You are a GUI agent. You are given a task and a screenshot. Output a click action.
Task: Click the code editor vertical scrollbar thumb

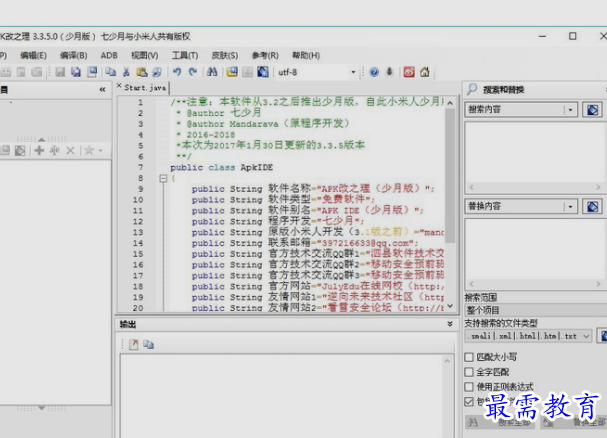coord(450,175)
